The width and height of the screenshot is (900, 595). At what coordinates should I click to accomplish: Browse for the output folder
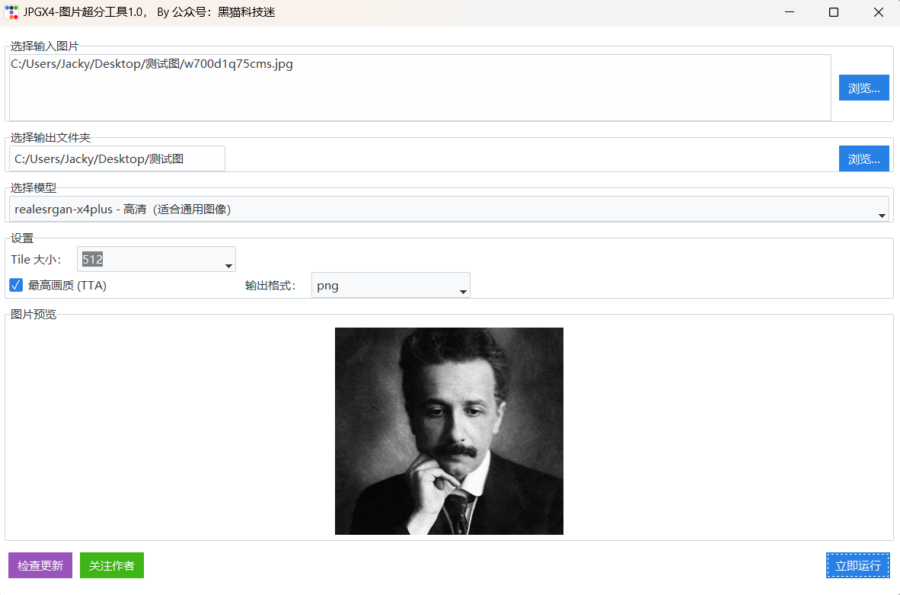[864, 158]
